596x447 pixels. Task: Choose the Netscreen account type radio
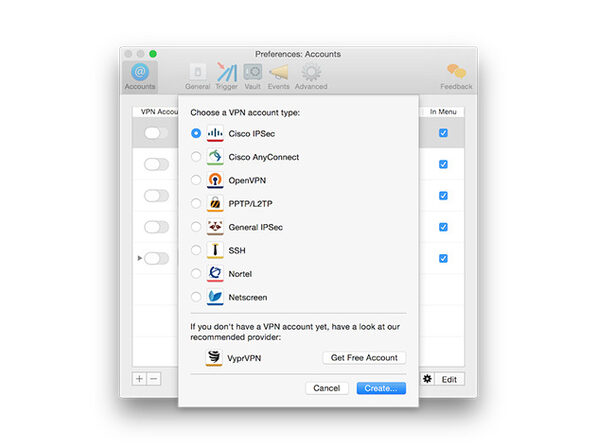pos(196,297)
